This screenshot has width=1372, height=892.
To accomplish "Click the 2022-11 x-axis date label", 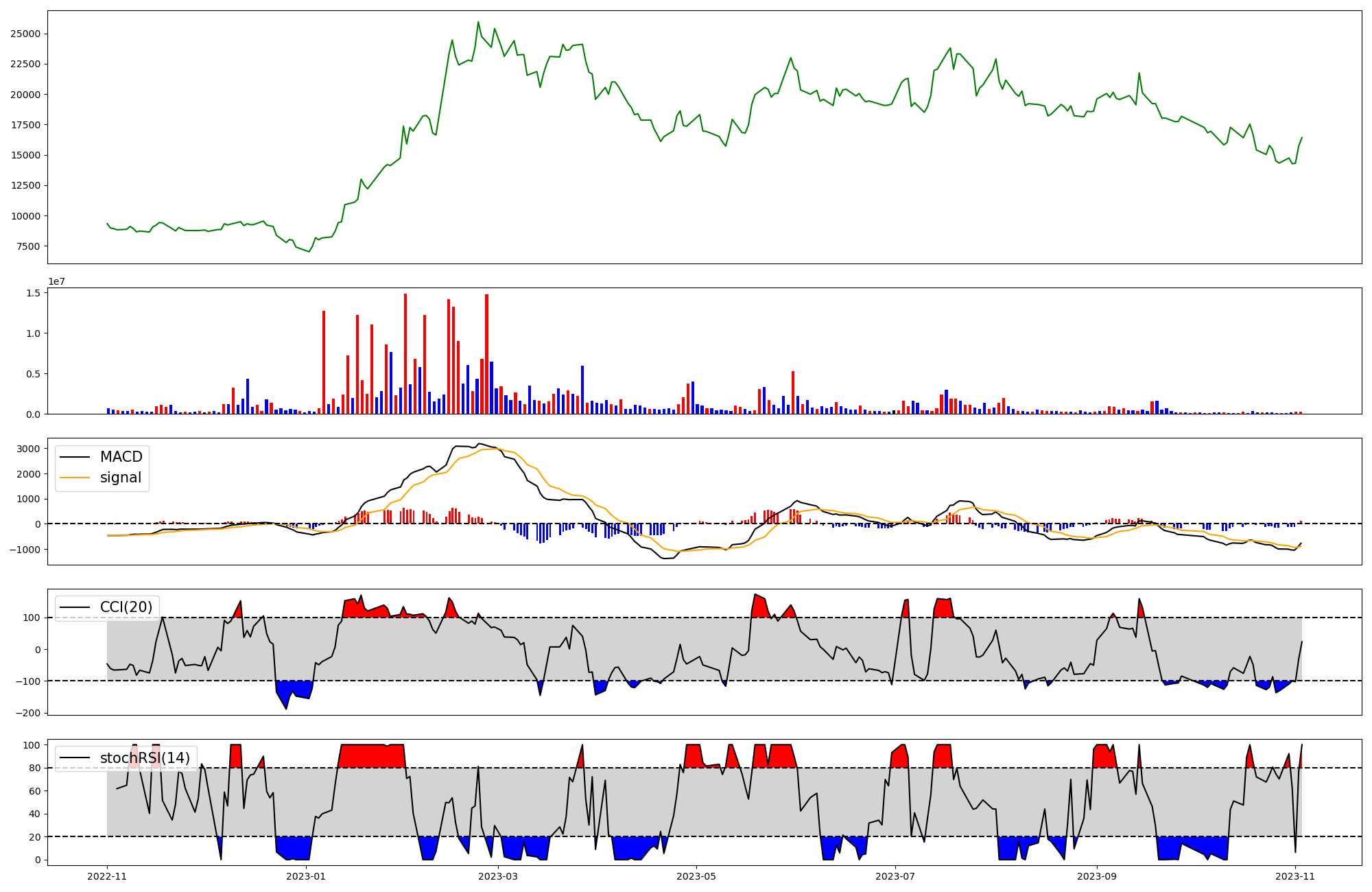I will (107, 876).
